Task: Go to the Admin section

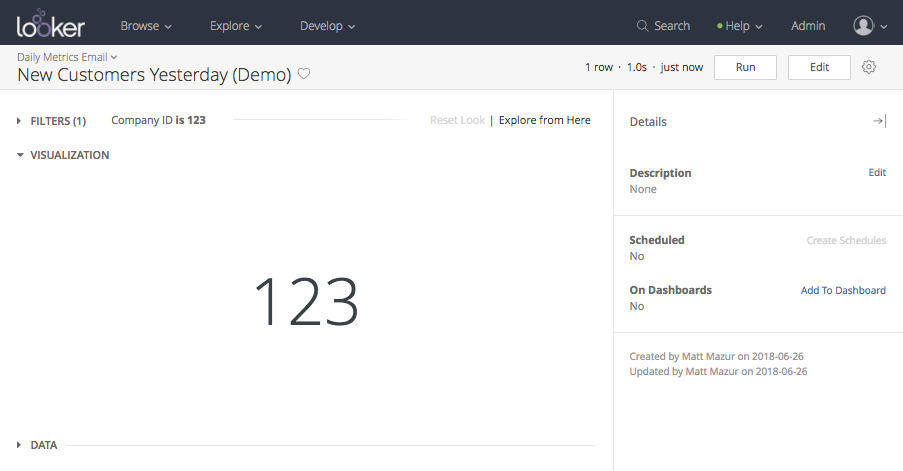Action: point(808,26)
